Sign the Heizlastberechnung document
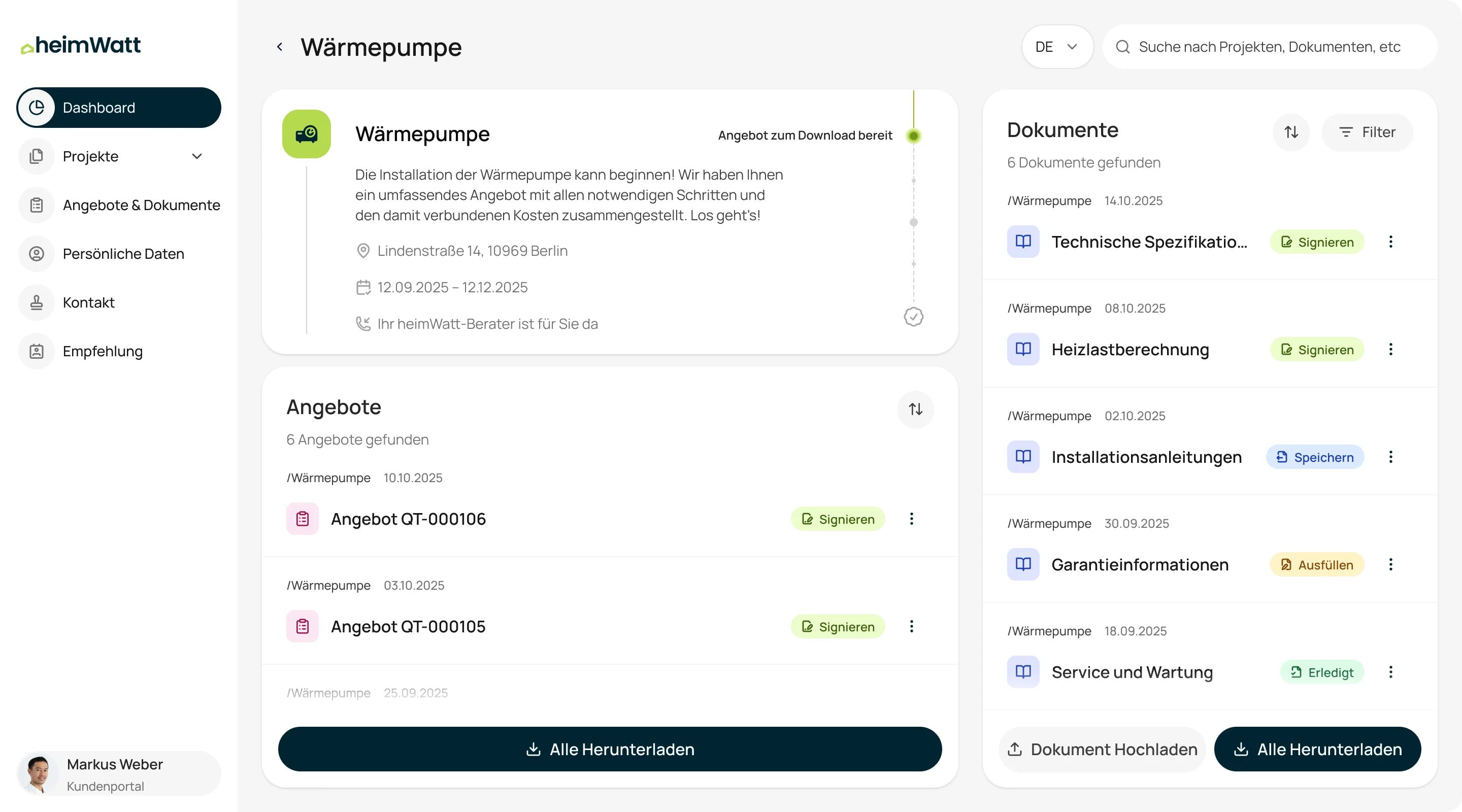This screenshot has height=812, width=1462. tap(1317, 349)
